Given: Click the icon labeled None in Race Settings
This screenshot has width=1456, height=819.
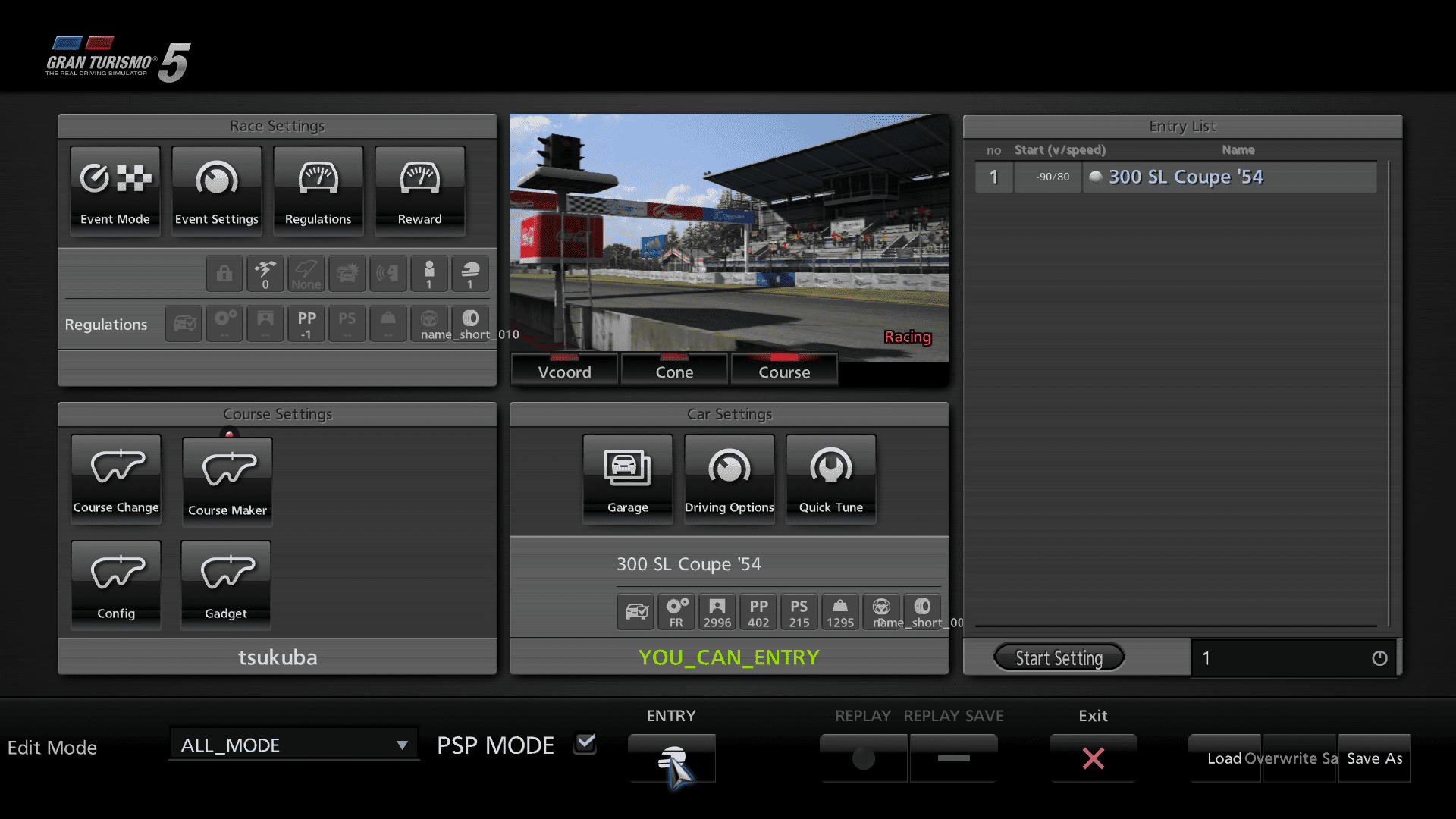Looking at the screenshot, I should [x=306, y=274].
